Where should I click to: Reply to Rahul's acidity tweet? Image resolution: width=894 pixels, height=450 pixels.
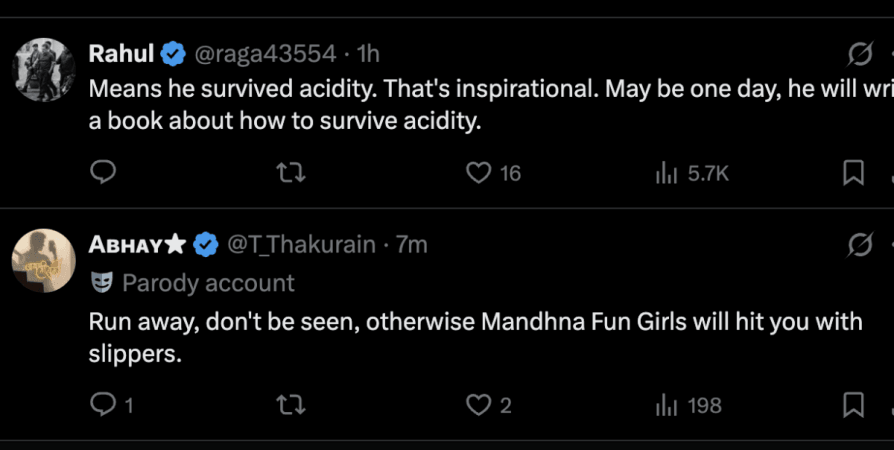pos(104,174)
